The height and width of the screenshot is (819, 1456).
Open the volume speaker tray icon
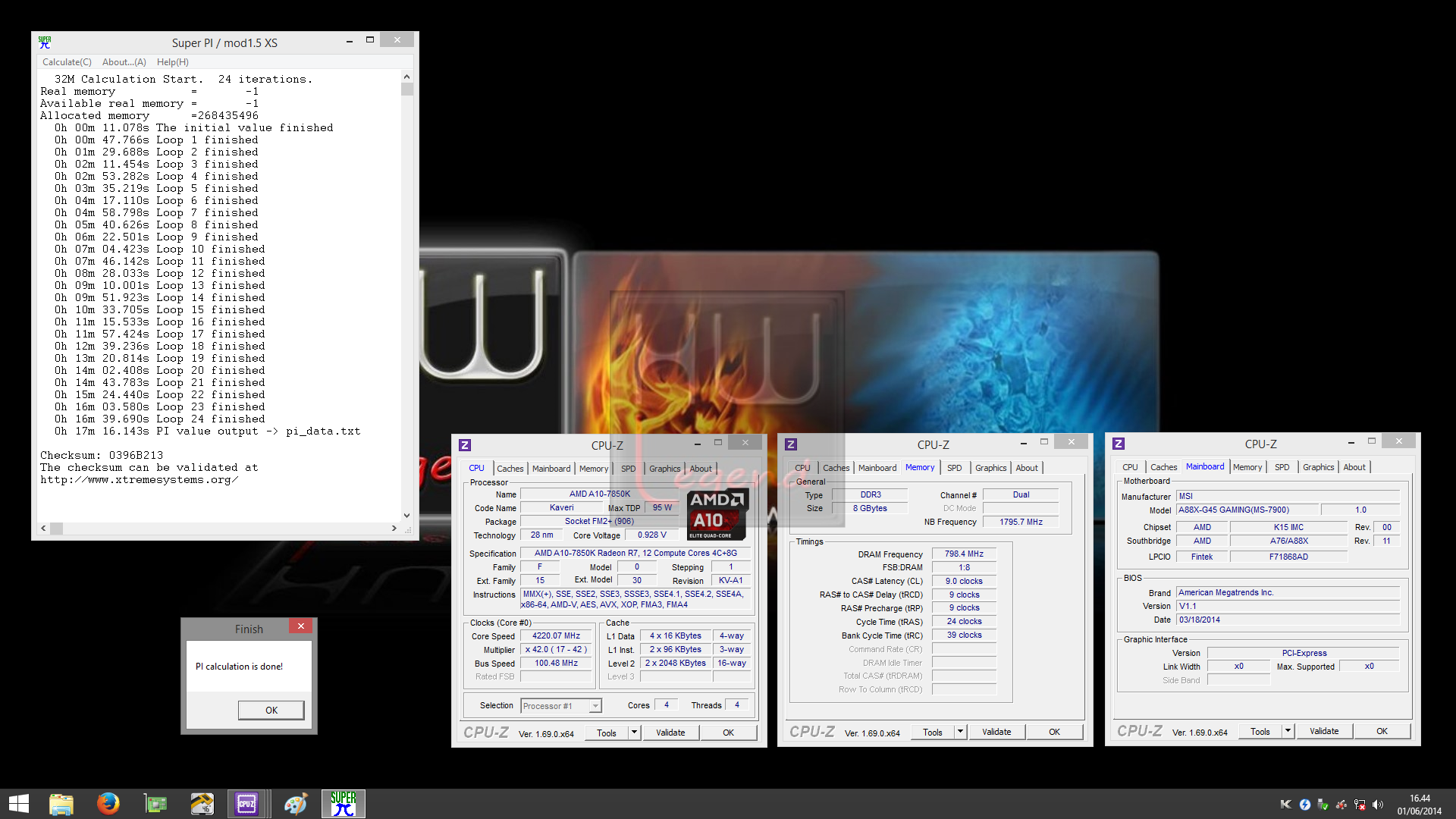click(1378, 805)
